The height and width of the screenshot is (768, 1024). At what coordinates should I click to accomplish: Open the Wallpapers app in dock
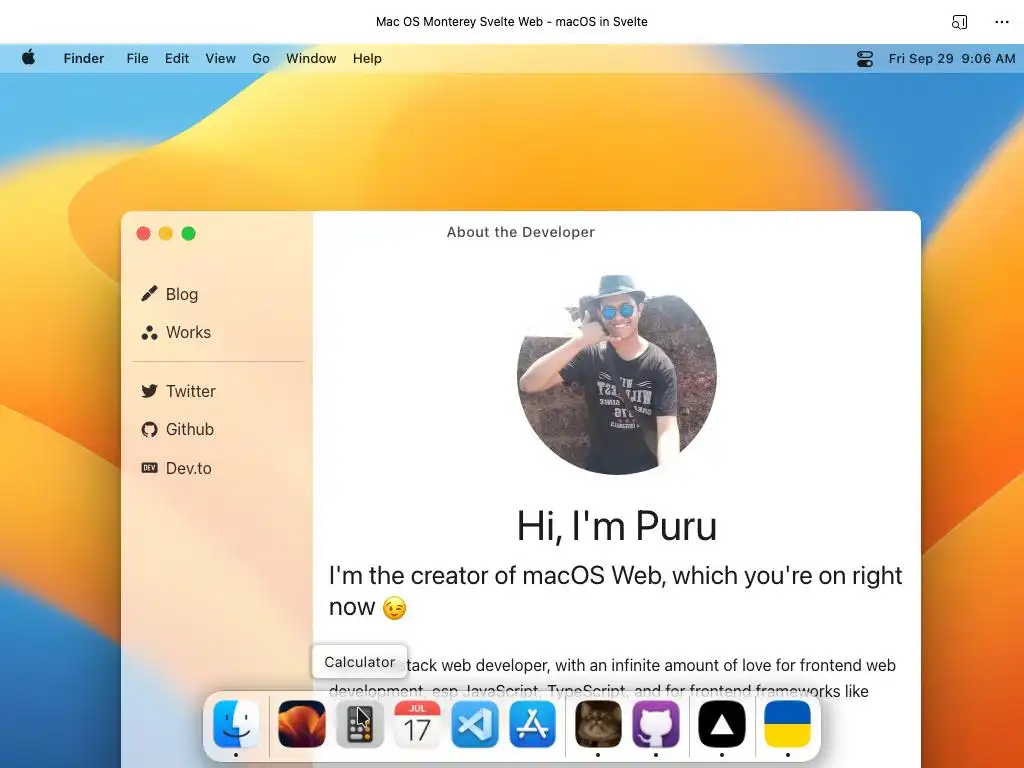[302, 724]
